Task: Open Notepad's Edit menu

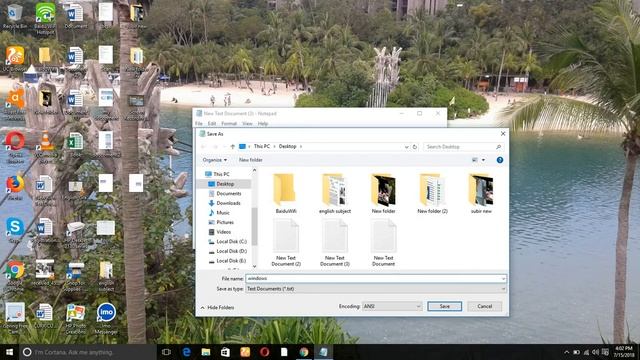Action: point(211,124)
